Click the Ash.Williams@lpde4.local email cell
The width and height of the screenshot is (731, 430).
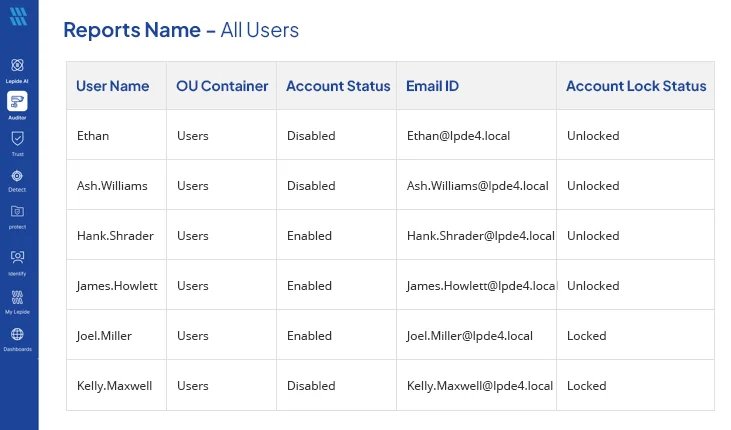pyautogui.click(x=477, y=186)
